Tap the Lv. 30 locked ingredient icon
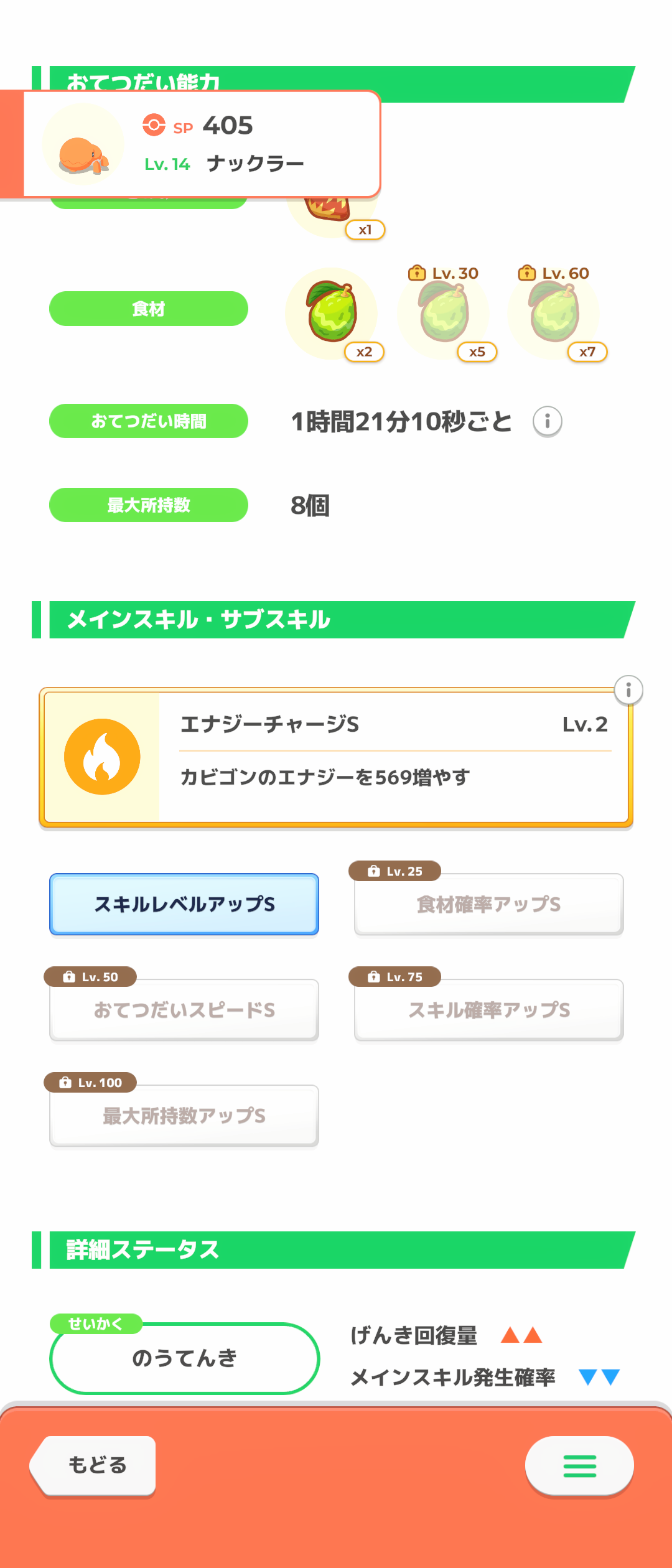The width and height of the screenshot is (672, 1568). point(443,313)
